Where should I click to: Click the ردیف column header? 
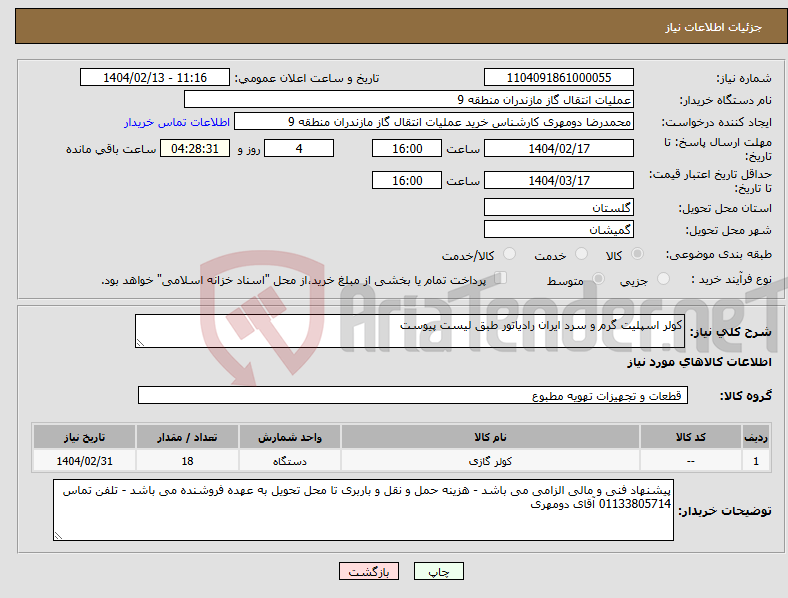pos(756,437)
